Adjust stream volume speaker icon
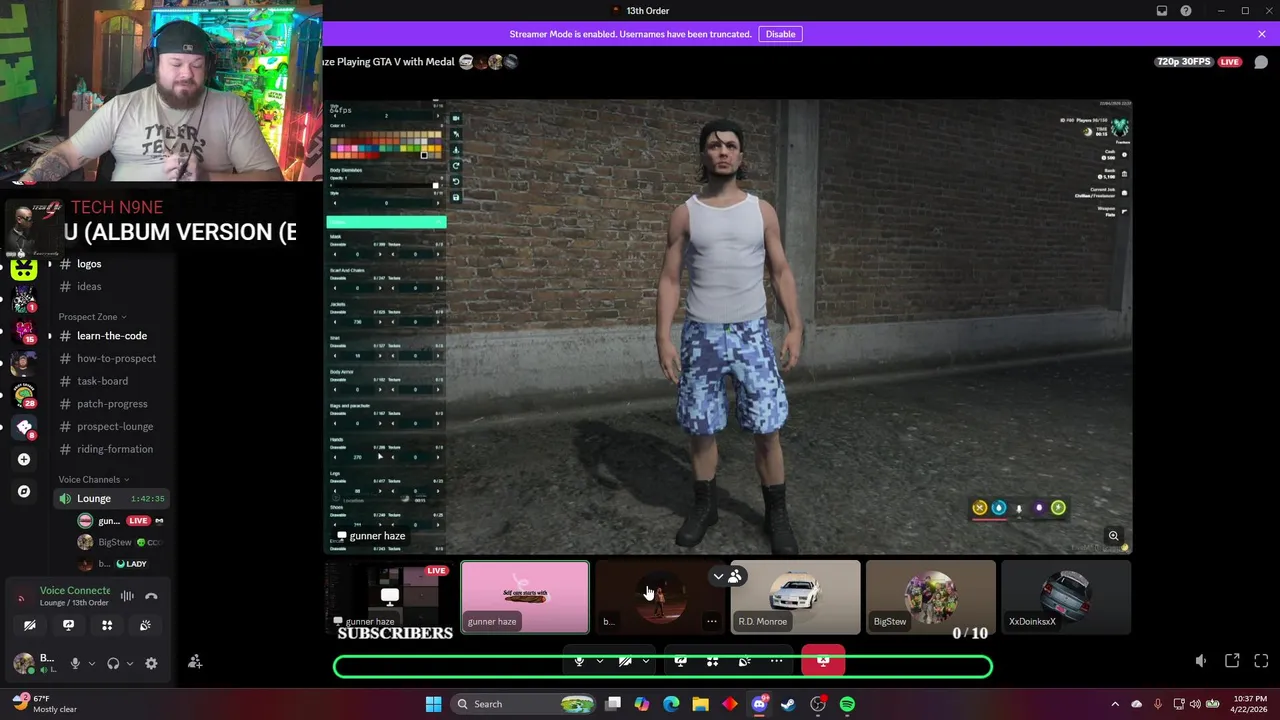 tap(1201, 661)
